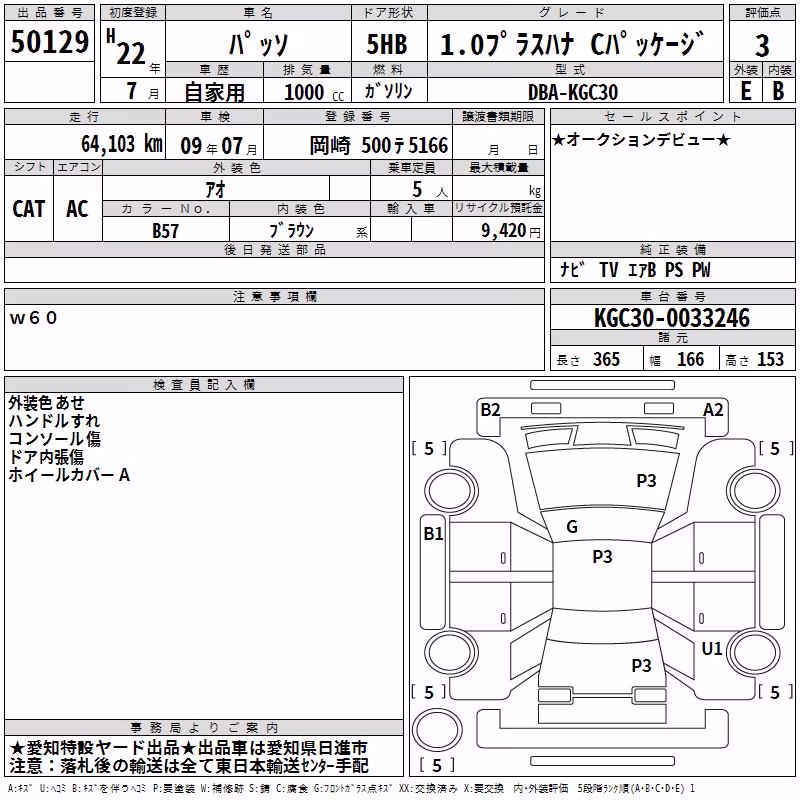
Task: Click A2 damage mark on diagram
Action: 713,410
